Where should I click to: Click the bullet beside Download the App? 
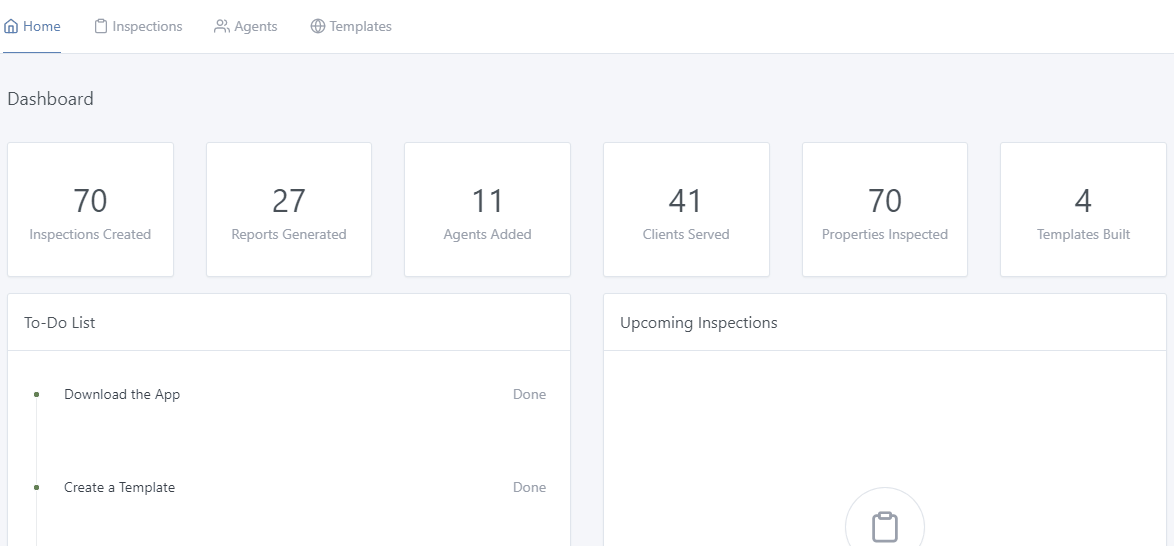(37, 395)
